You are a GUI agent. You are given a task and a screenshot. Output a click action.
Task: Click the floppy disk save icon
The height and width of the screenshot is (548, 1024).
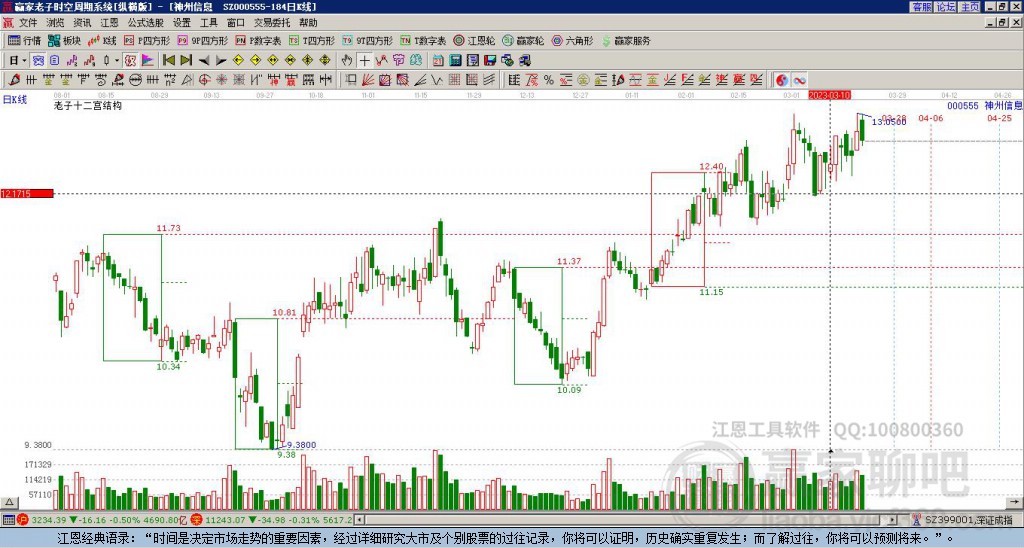(x=490, y=61)
